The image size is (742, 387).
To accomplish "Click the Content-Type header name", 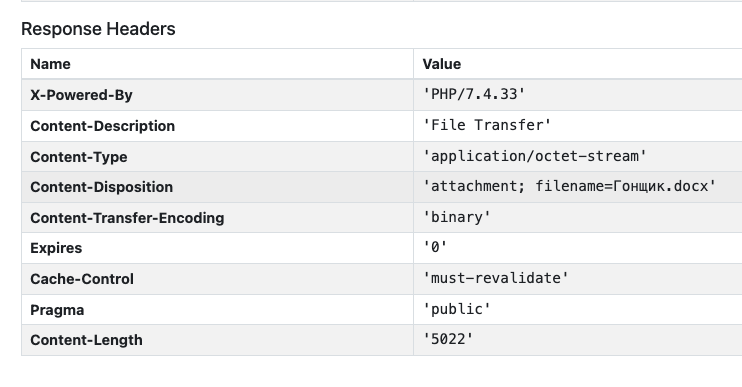I will (79, 157).
